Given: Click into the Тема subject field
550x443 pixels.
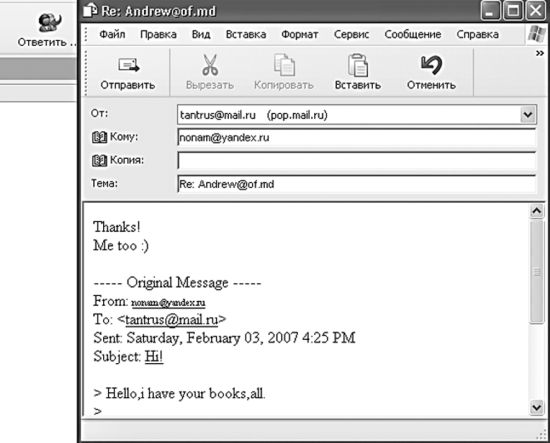Looking at the screenshot, I should tap(357, 184).
